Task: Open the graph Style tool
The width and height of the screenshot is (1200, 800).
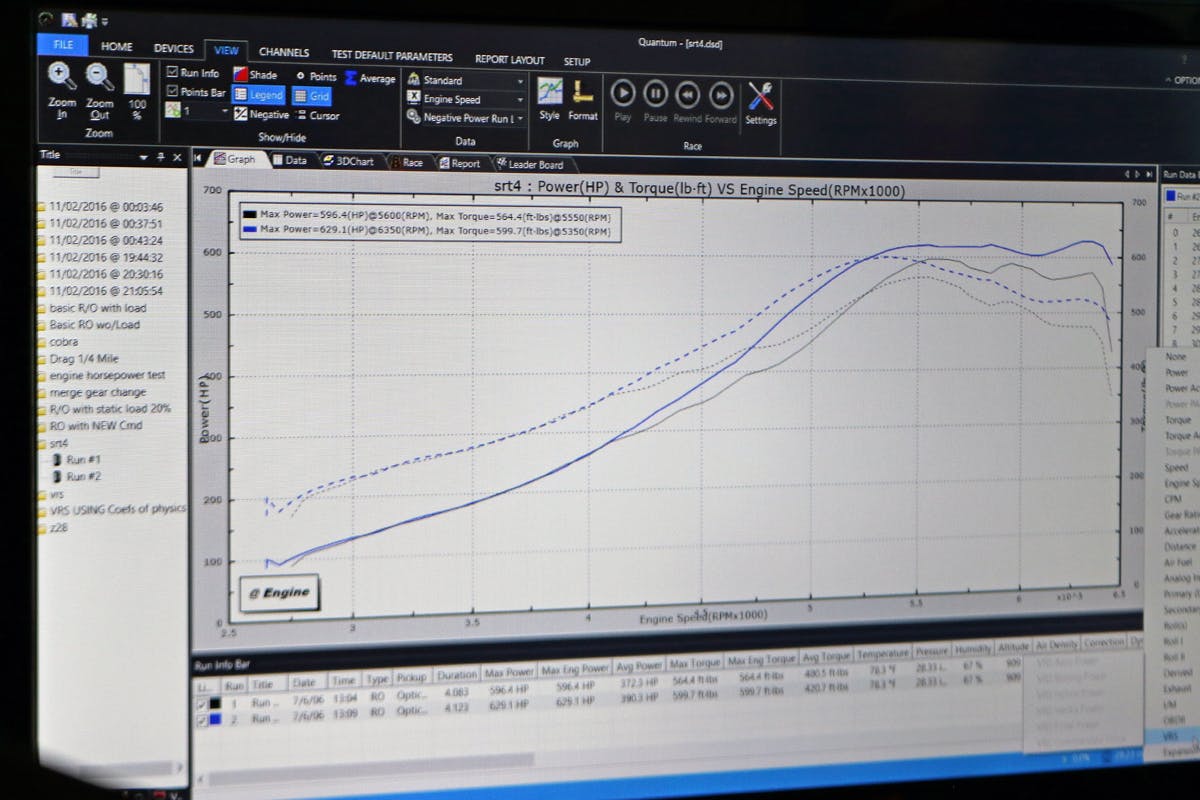Action: tap(549, 92)
